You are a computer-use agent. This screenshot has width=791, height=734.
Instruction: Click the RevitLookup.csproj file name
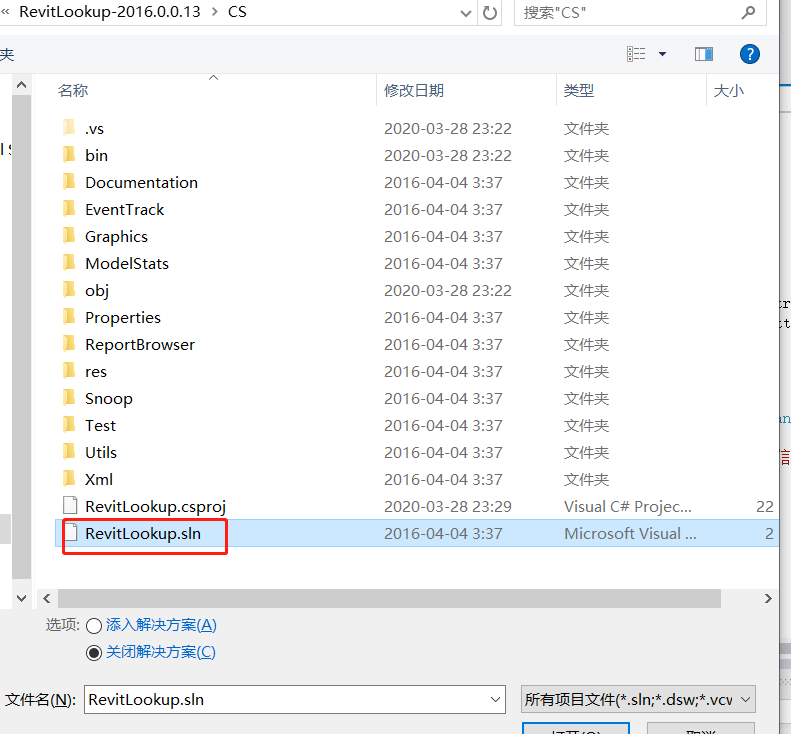point(155,506)
